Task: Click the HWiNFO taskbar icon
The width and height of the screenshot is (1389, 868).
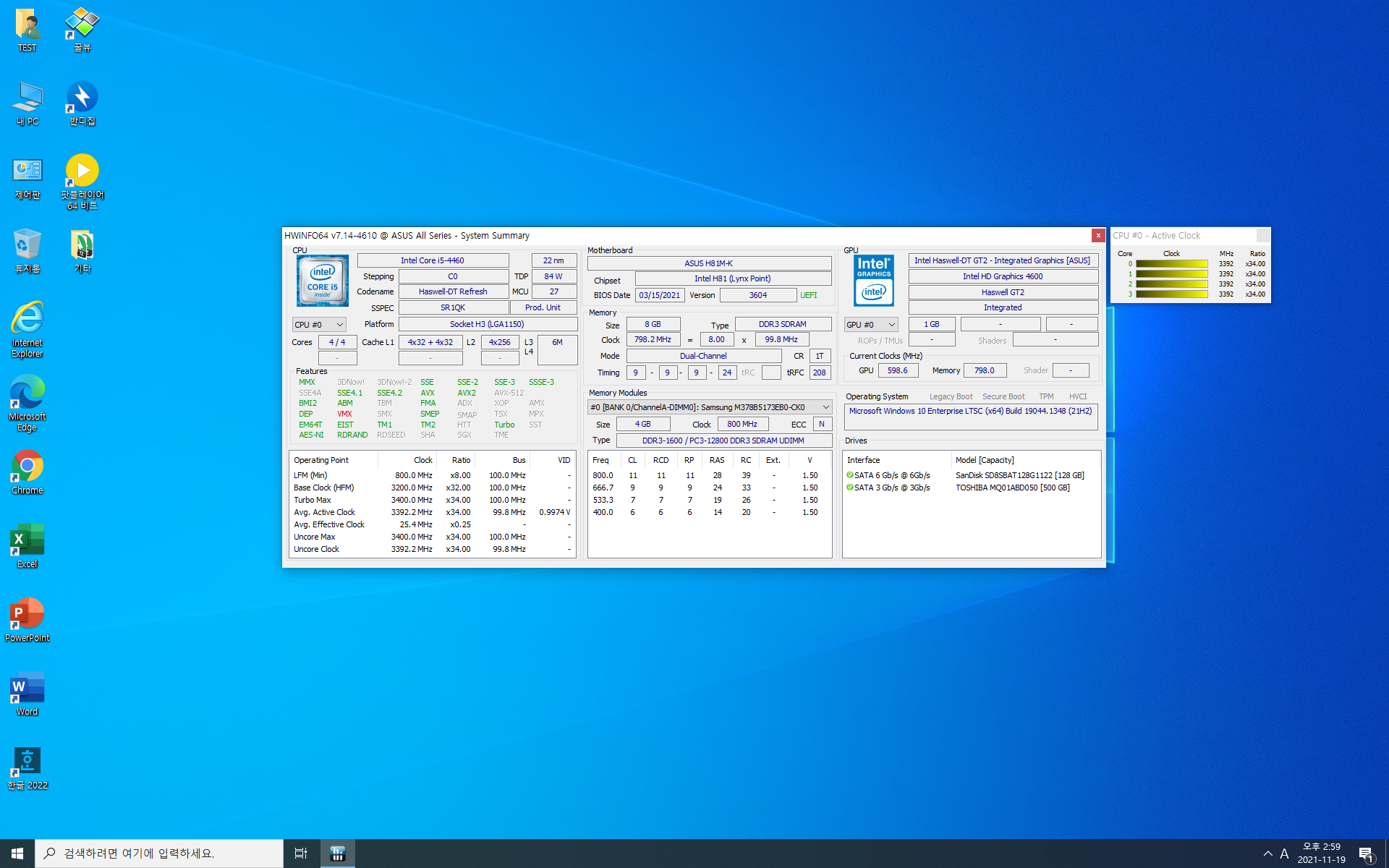Action: click(x=337, y=854)
